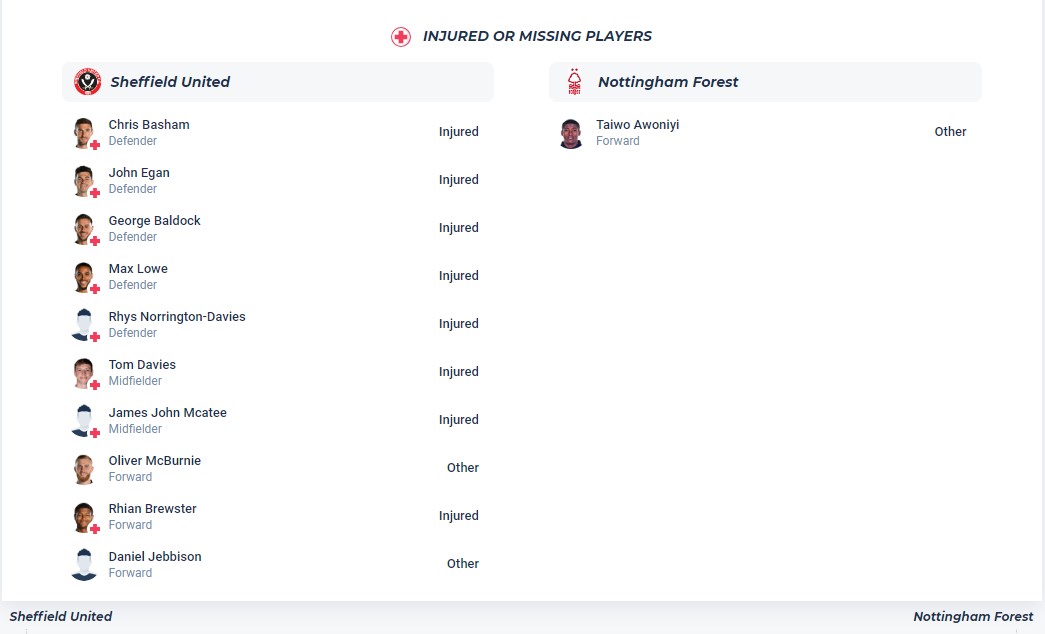Screen dimensions: 1045x634
Task: Select Tom Davies midfielder entry
Action: tap(142, 365)
